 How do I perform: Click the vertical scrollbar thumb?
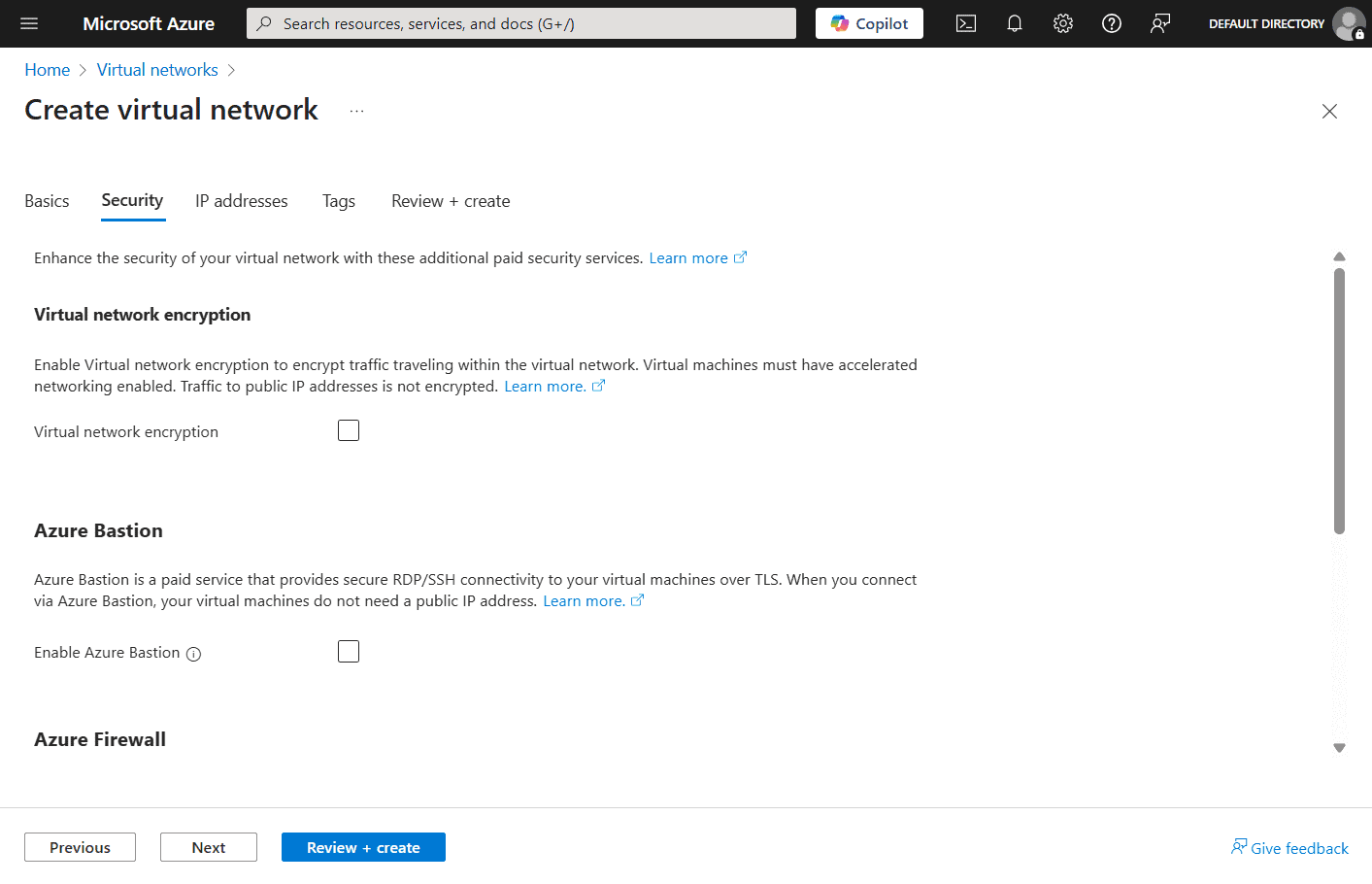pyautogui.click(x=1339, y=400)
